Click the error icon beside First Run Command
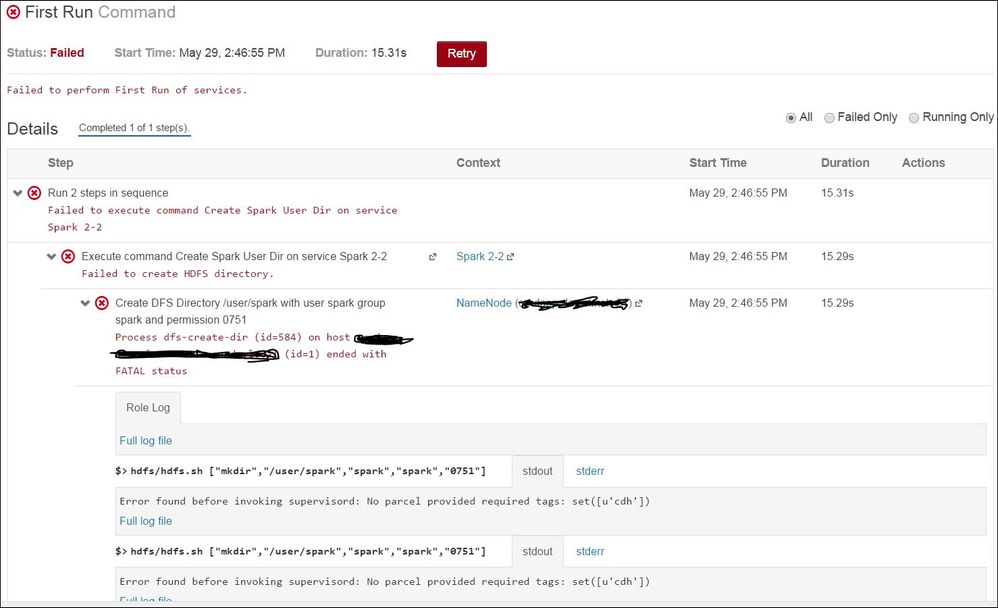This screenshot has height=608, width=998. [13, 13]
